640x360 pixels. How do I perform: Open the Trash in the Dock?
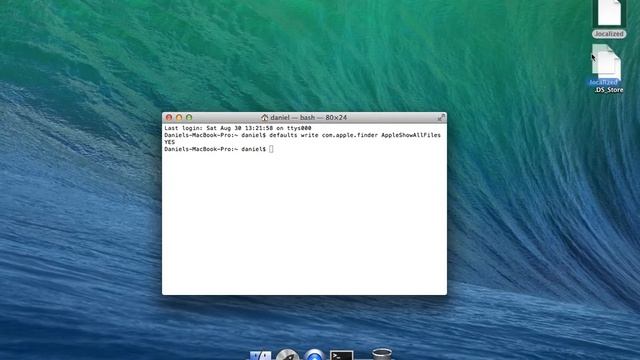tap(382, 354)
